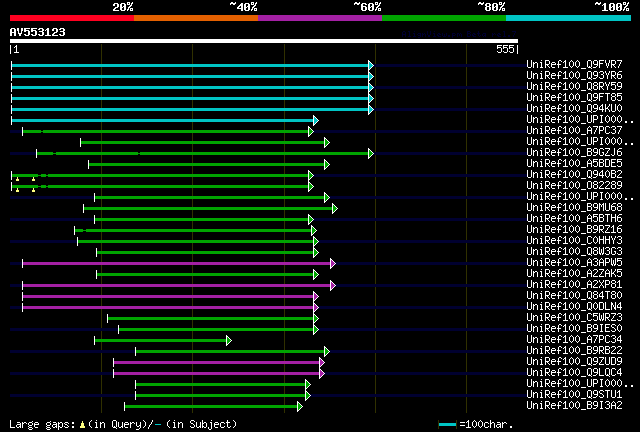Click the arrowhead ending the A7PC34 alignment

pos(229,341)
